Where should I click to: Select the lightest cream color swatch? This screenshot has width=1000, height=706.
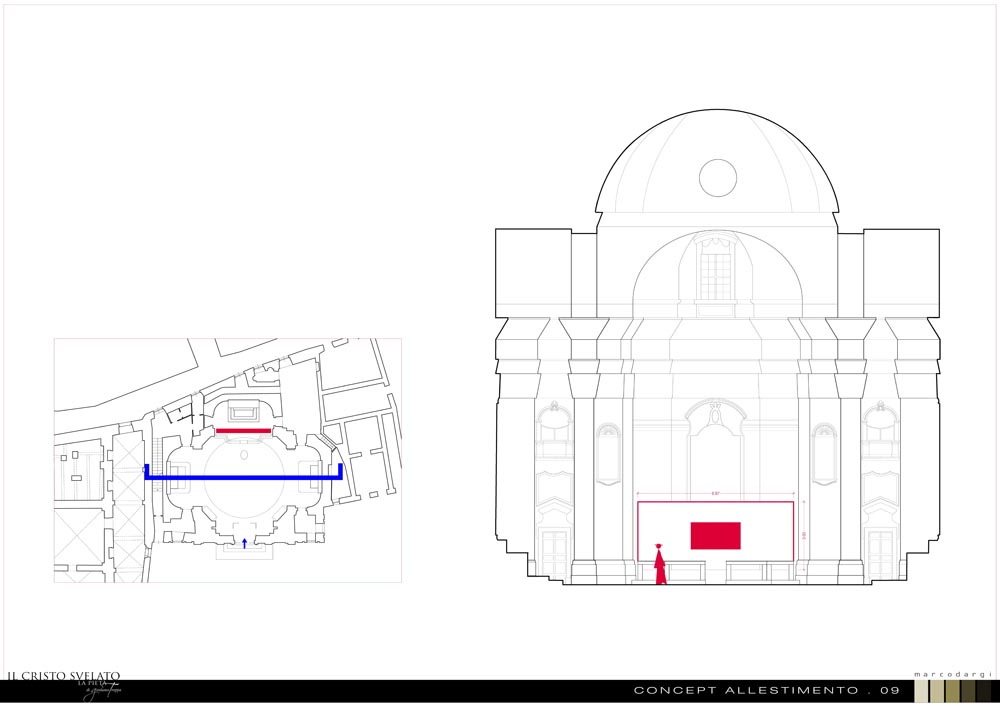pyautogui.click(x=922, y=691)
